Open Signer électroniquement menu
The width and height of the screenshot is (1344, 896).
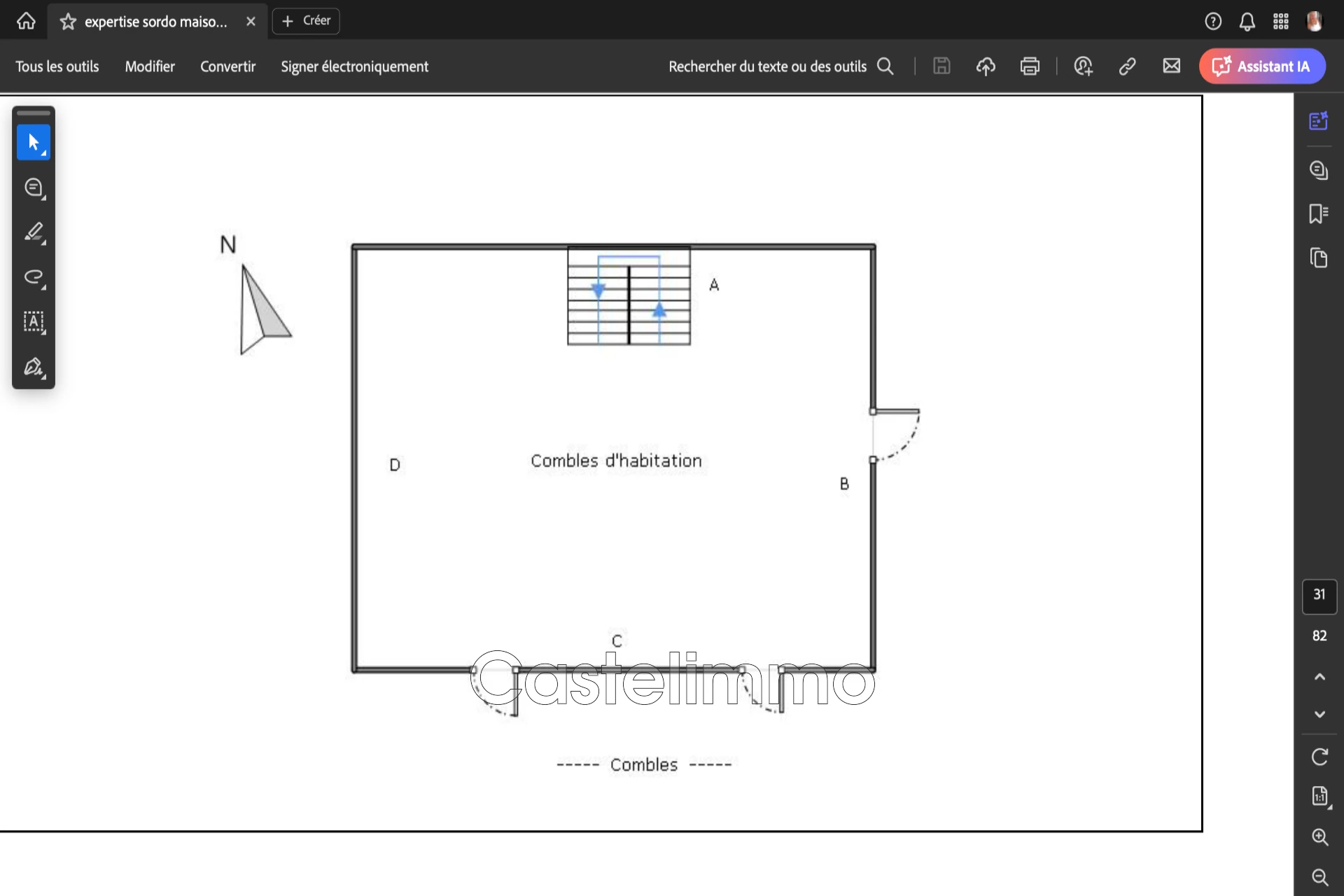click(354, 66)
